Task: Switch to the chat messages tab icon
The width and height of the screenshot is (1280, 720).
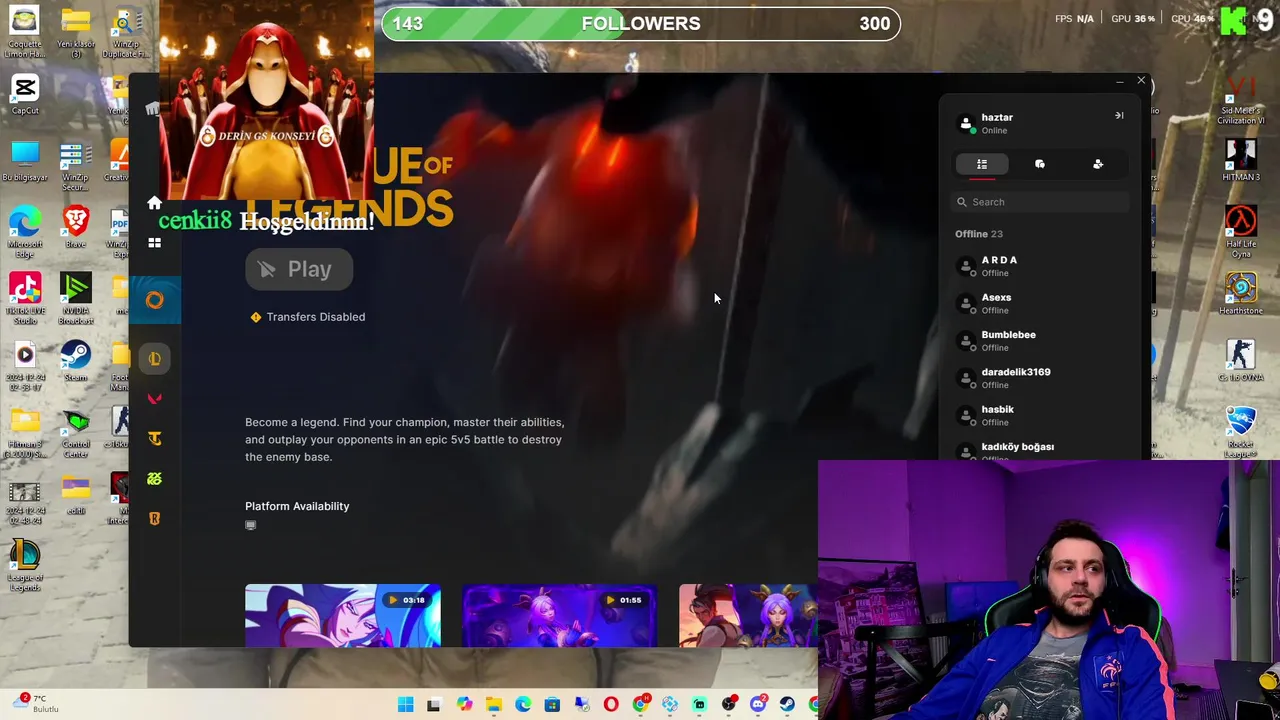Action: coord(1040,164)
